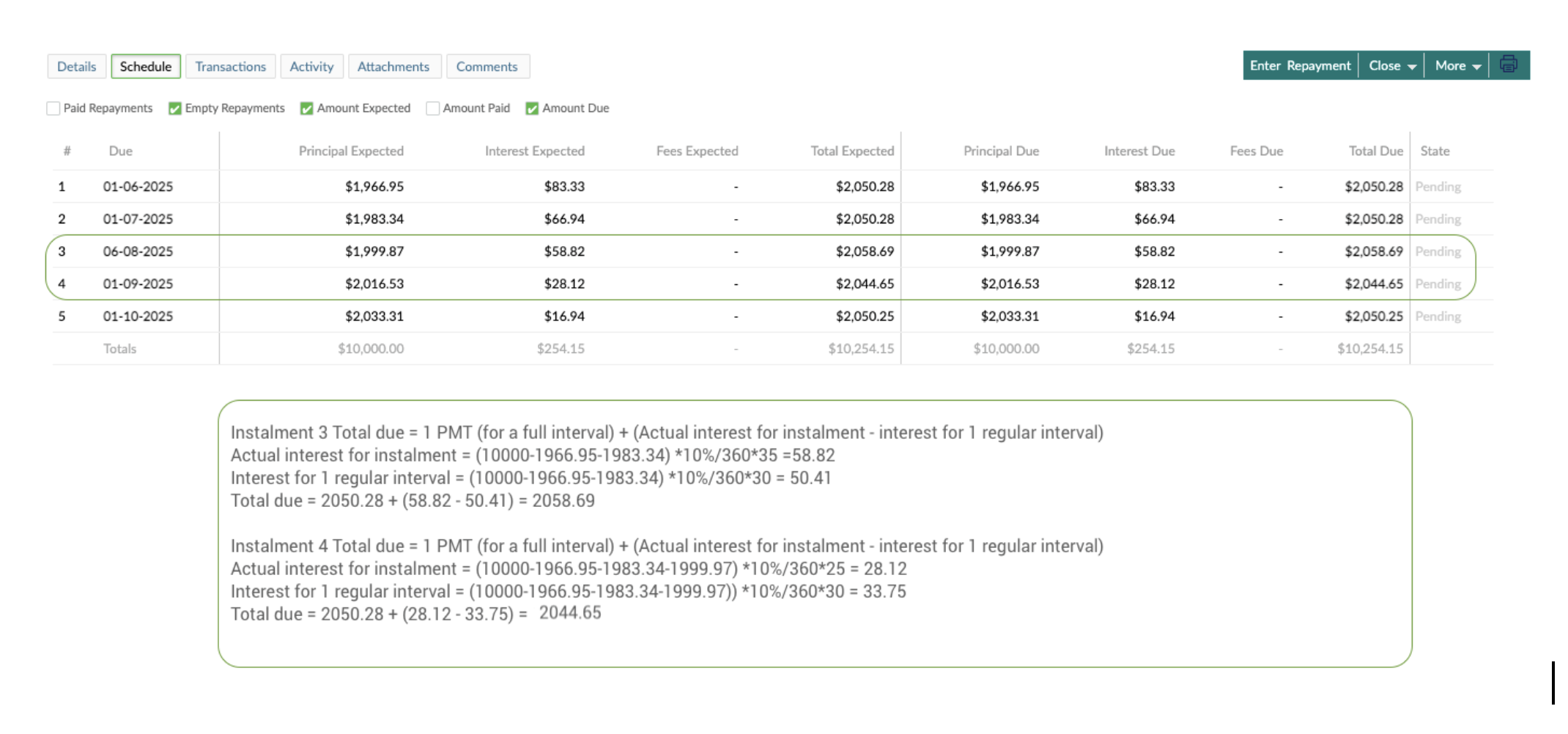The width and height of the screenshot is (1568, 734).
Task: Select the Schedule tab
Action: click(146, 67)
